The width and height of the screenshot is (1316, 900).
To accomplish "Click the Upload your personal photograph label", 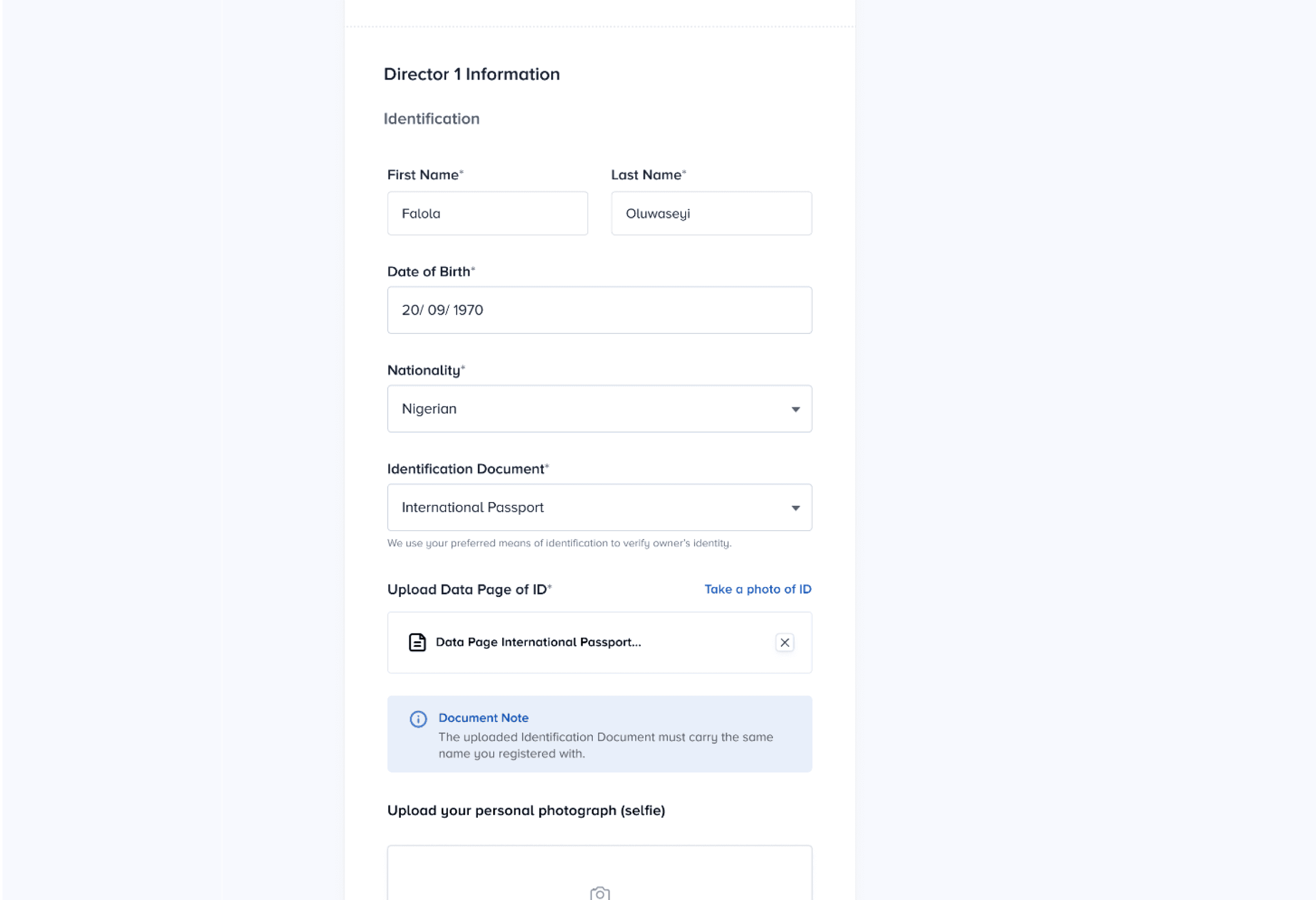I will click(x=526, y=810).
